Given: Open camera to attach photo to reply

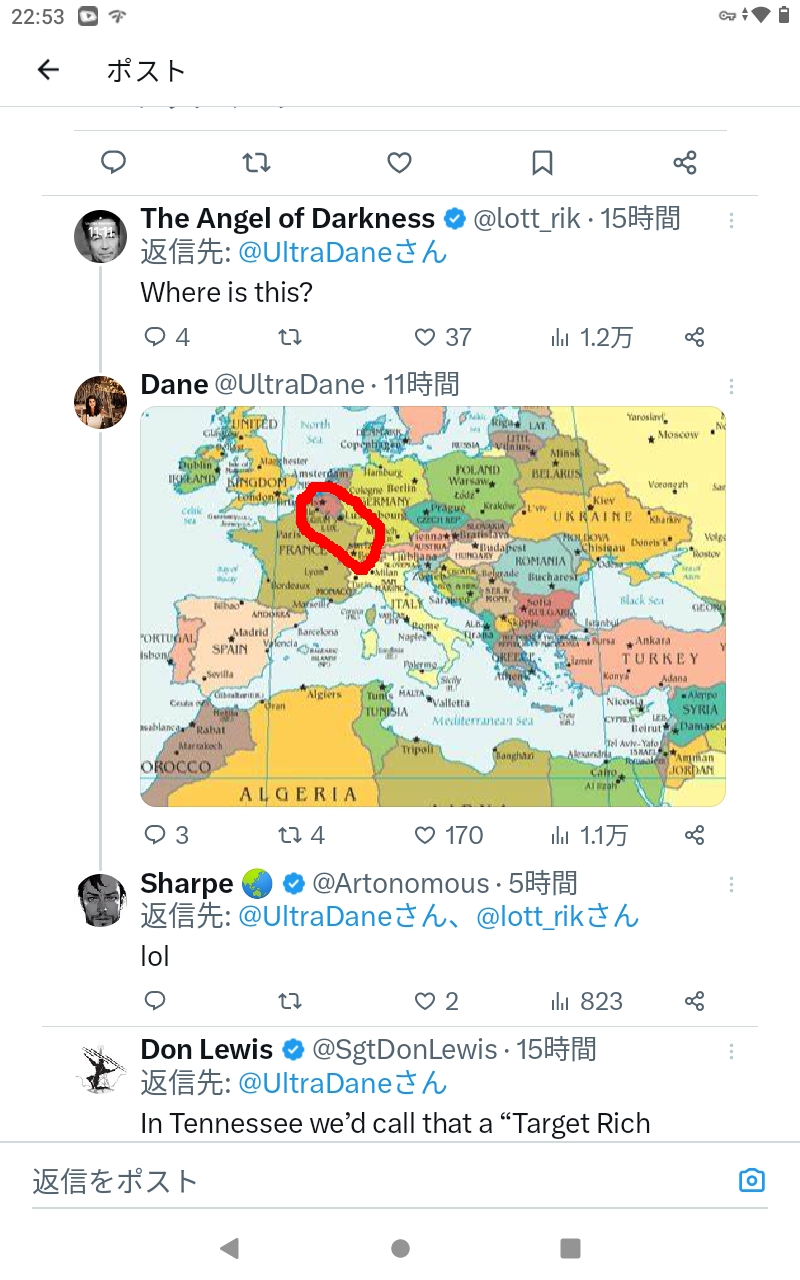Looking at the screenshot, I should (x=751, y=1181).
